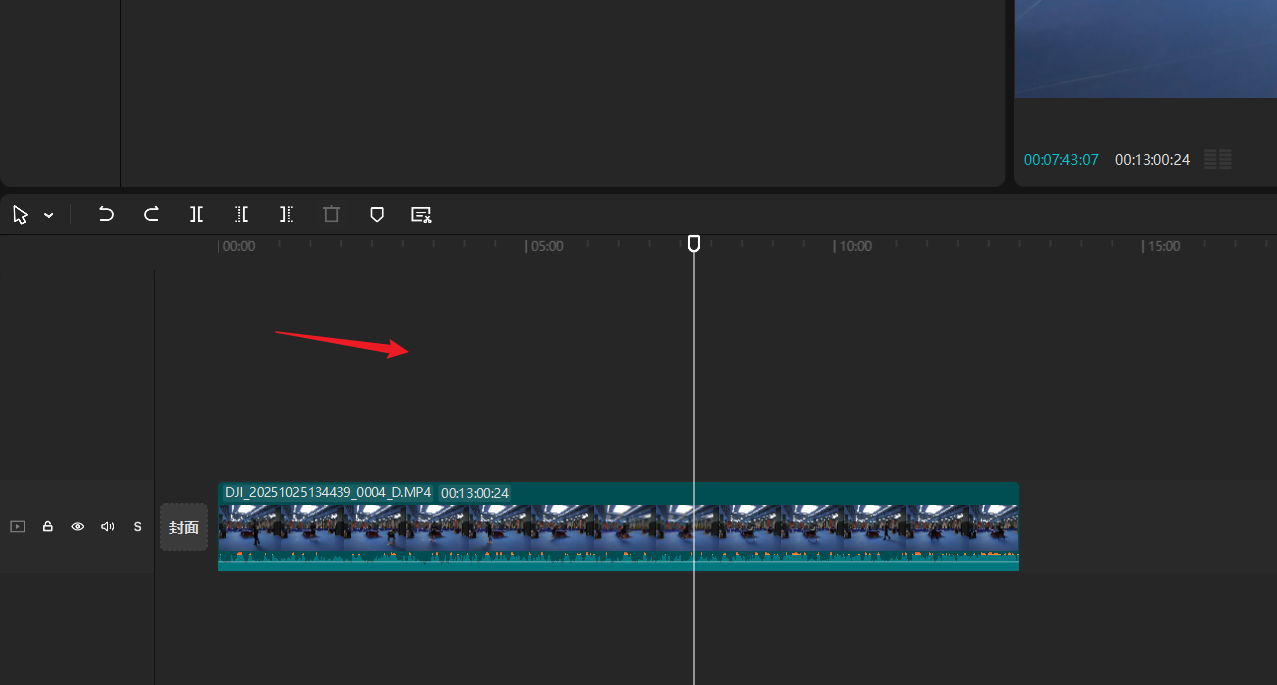Mute the main track audio
1277x685 pixels.
(107, 526)
